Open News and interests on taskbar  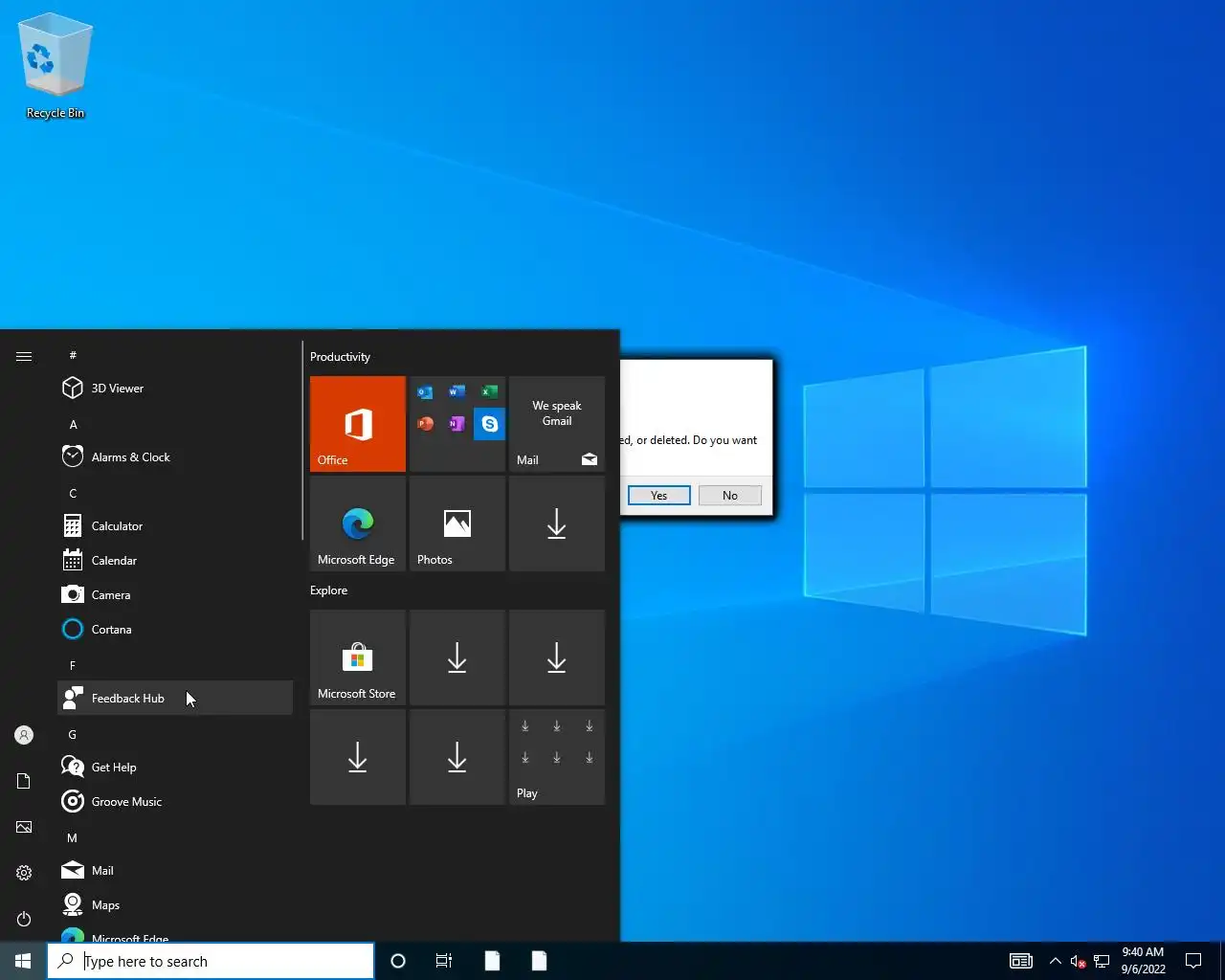[x=1021, y=961]
